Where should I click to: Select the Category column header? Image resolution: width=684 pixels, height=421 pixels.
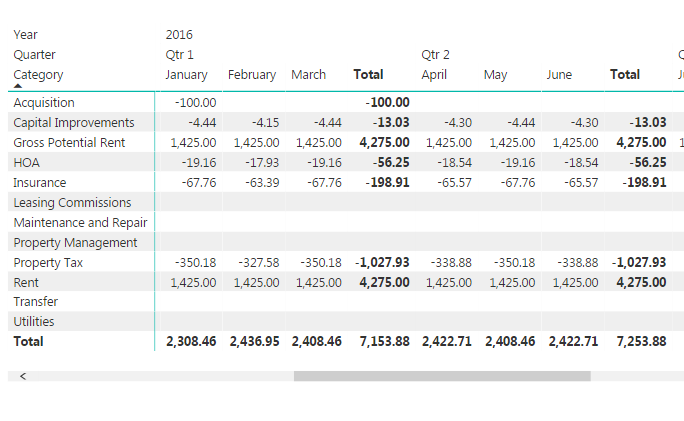pyautogui.click(x=38, y=75)
